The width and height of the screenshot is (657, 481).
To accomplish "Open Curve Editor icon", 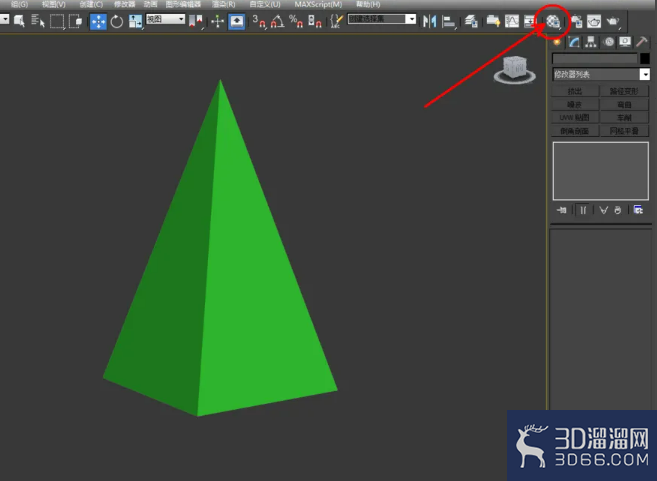I will pyautogui.click(x=512, y=21).
